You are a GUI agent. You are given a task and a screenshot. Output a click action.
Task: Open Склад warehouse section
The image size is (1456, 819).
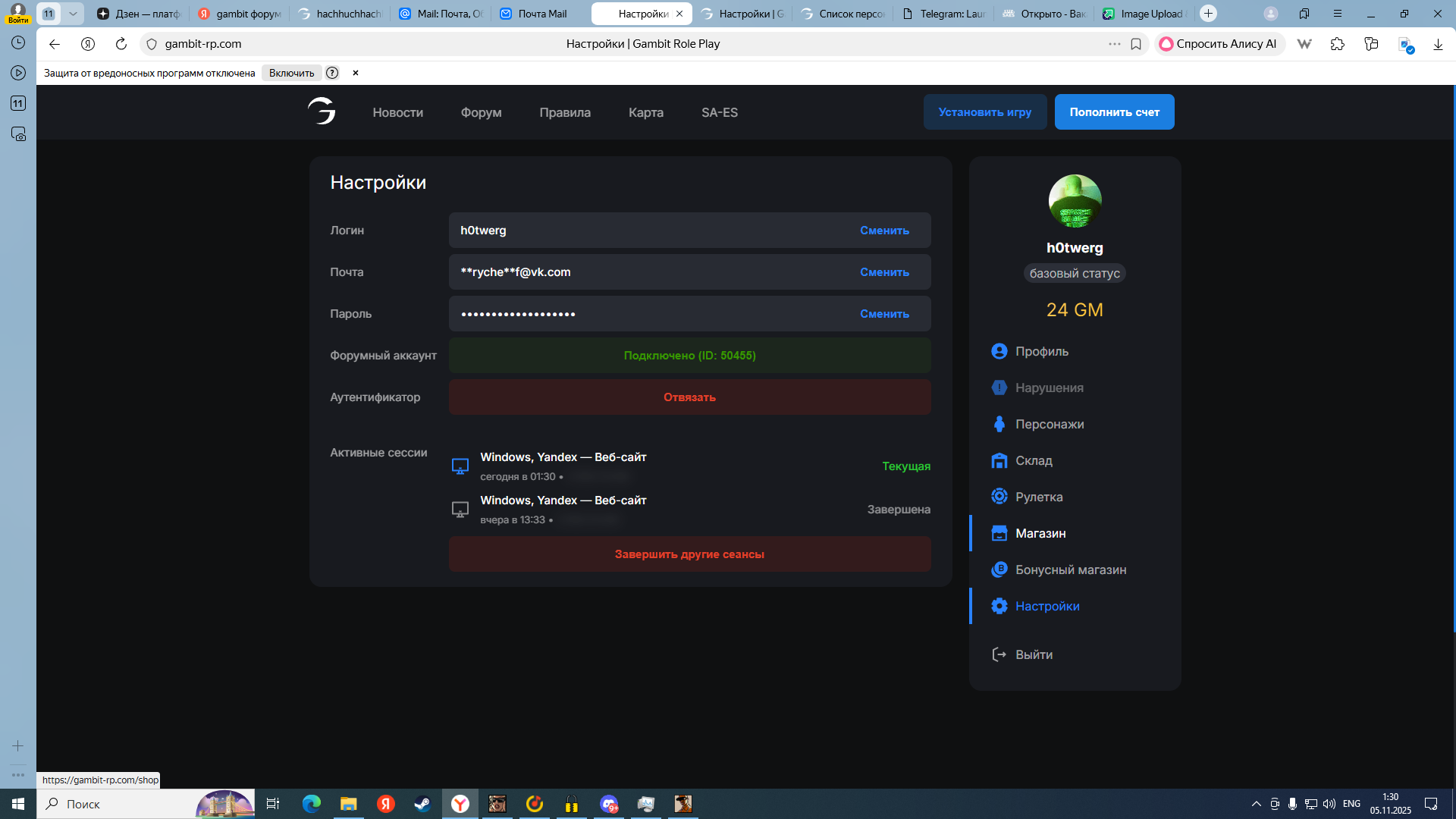pyautogui.click(x=1033, y=460)
